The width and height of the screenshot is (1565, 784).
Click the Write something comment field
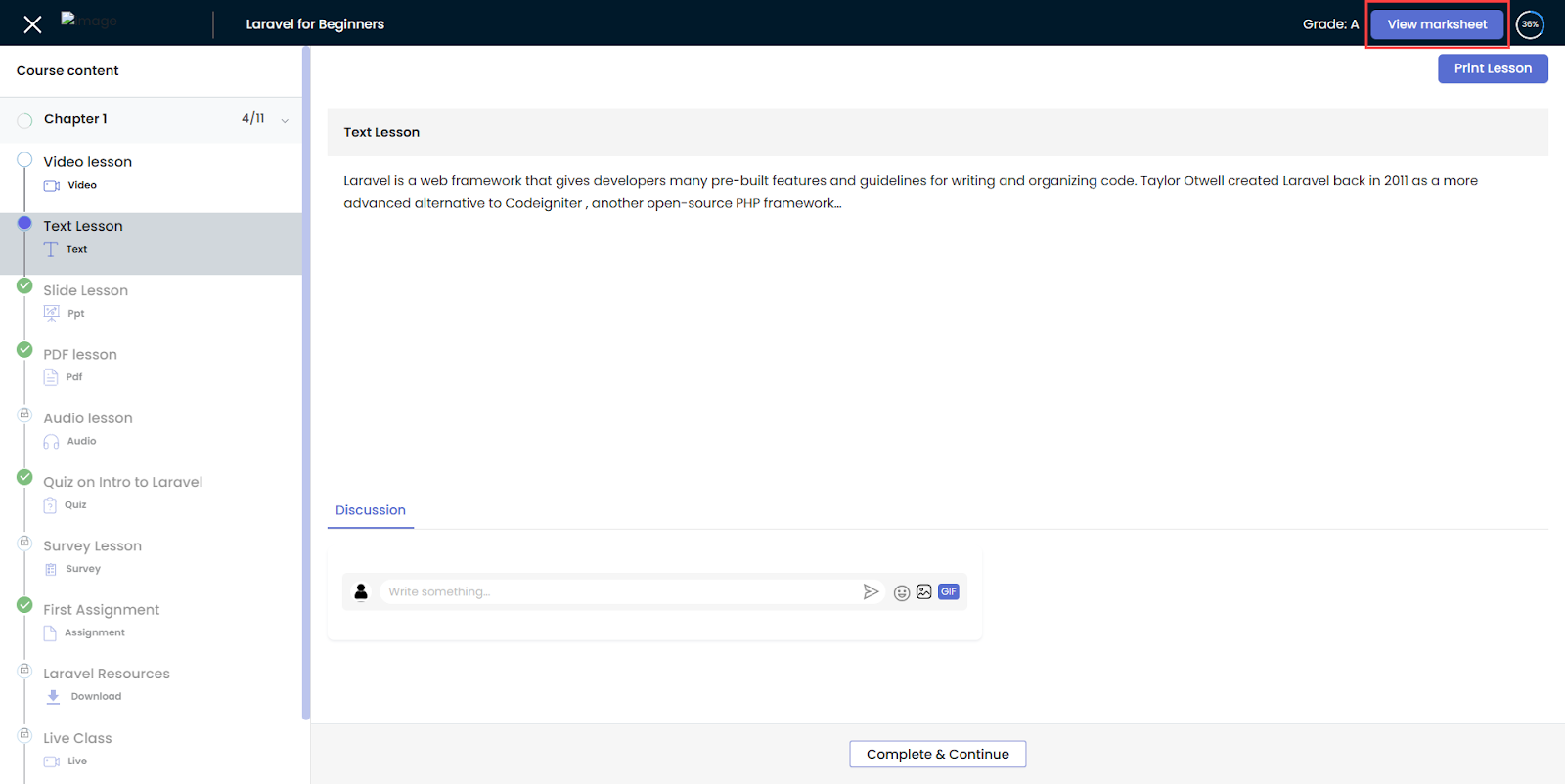point(618,591)
